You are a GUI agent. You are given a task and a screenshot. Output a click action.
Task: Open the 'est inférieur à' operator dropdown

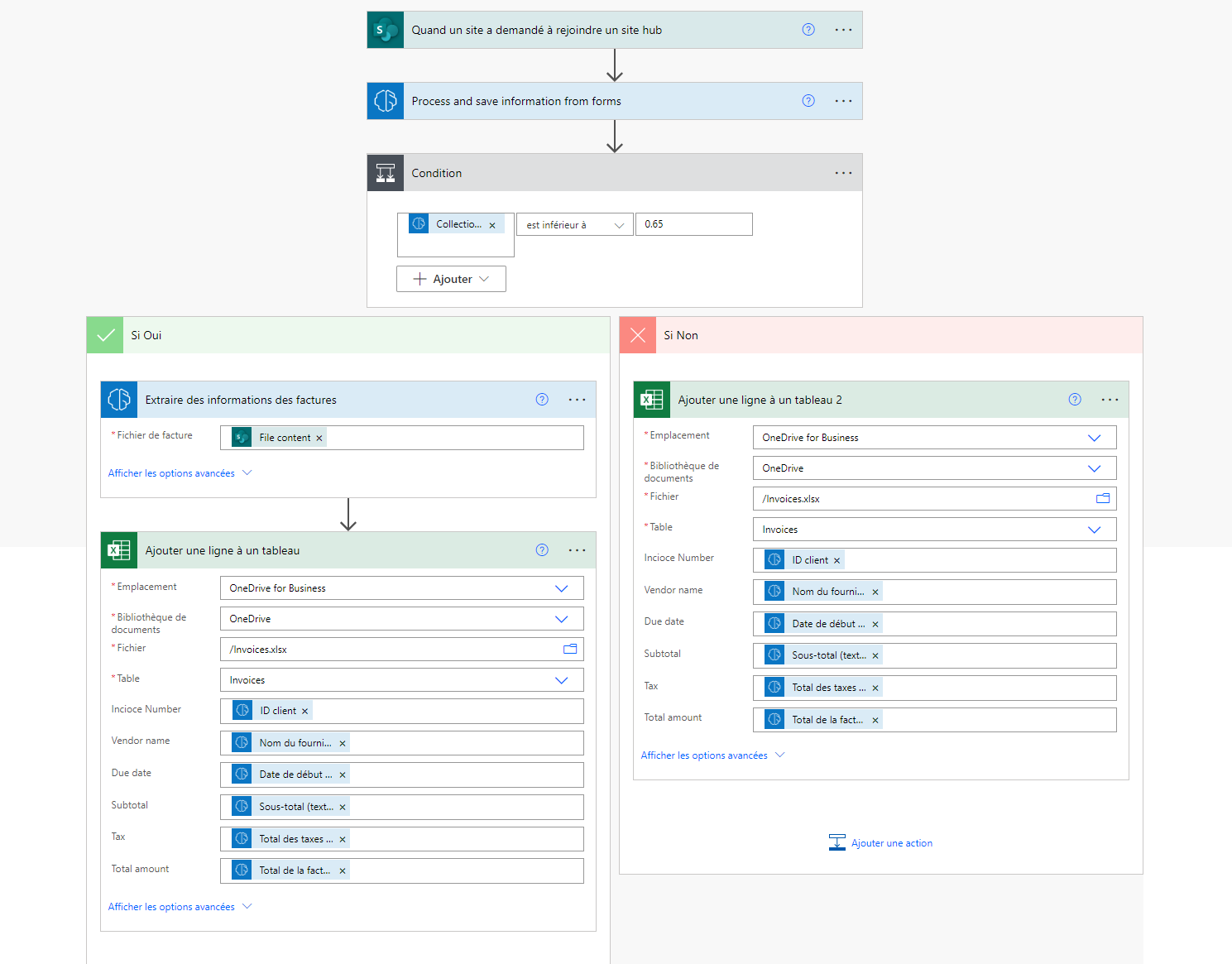[x=575, y=225]
